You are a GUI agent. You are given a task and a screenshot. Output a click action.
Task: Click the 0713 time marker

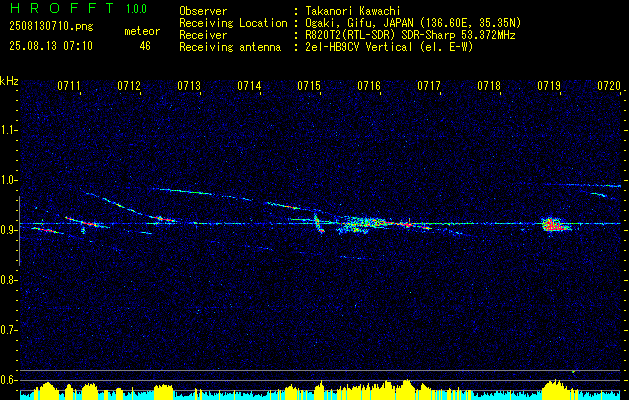tap(189, 85)
